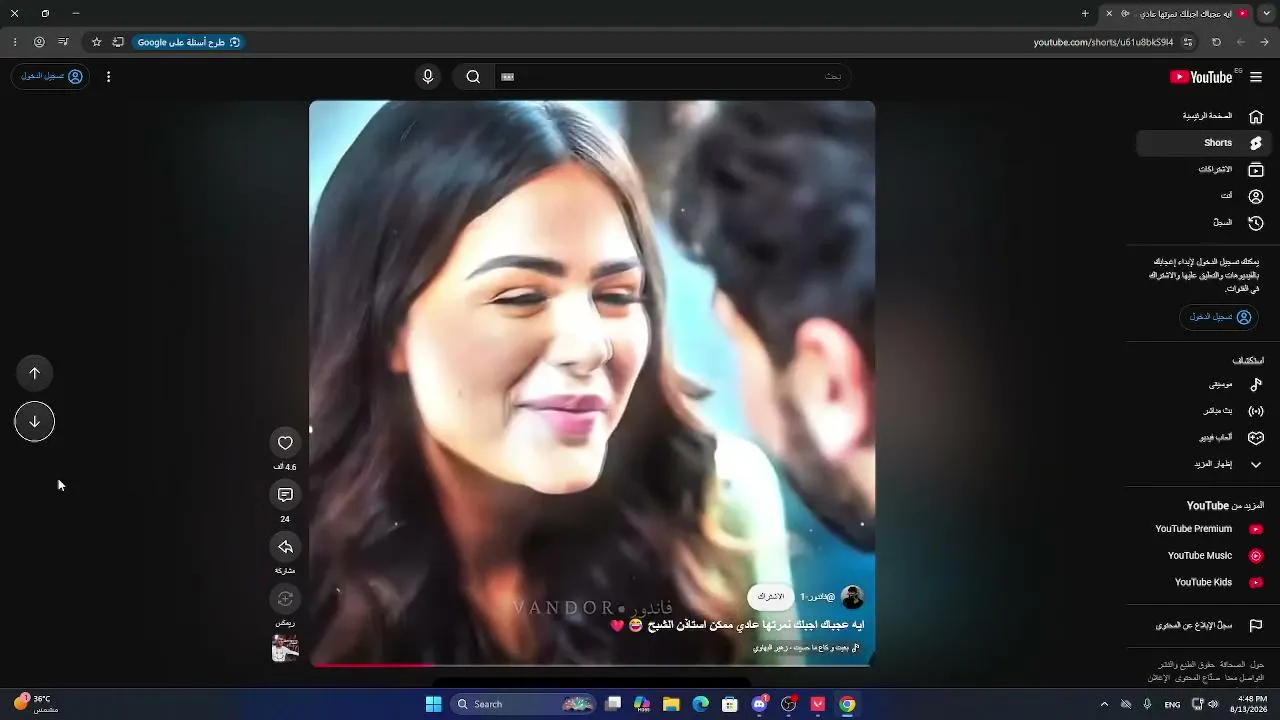Open the weather widget showing 36°C
Screen dimensions: 1280x720
point(36,704)
